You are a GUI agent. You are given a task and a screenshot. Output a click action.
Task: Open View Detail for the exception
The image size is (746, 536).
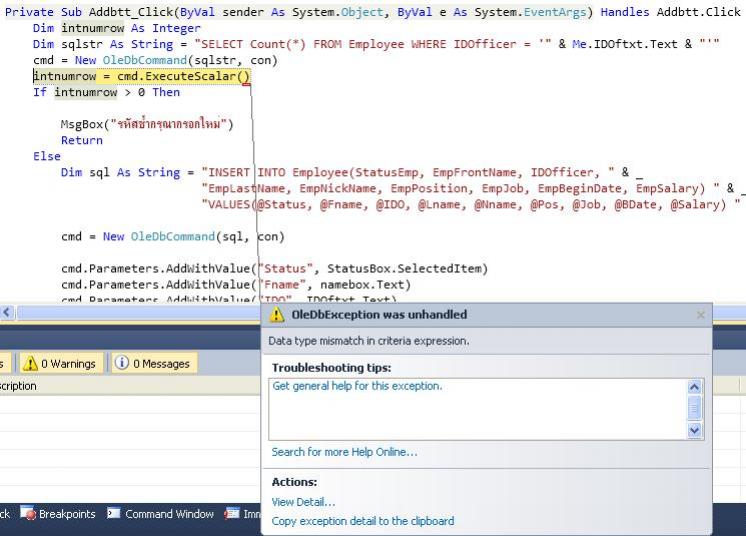pos(303,502)
